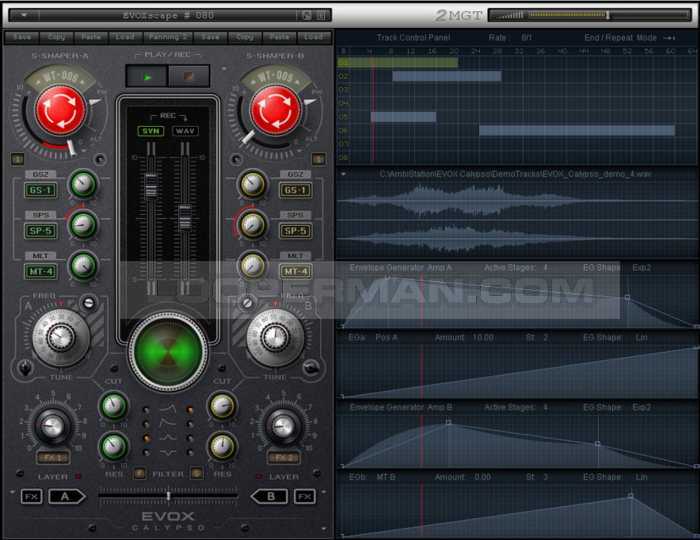Click the Save button right of Panning 2
700x540 pixels.
coord(210,37)
